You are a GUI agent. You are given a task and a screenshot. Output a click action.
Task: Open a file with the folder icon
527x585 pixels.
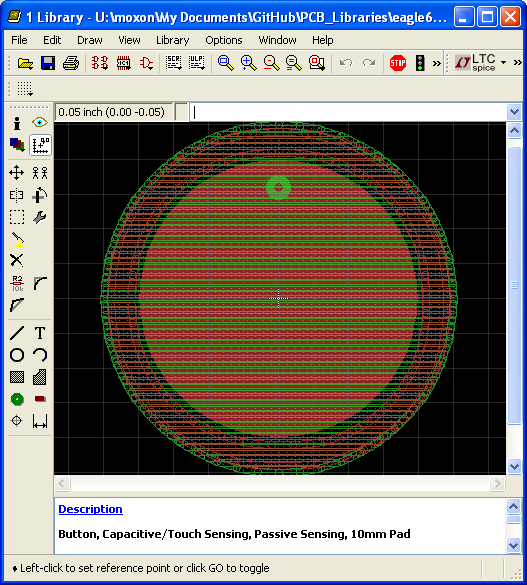click(x=25, y=63)
